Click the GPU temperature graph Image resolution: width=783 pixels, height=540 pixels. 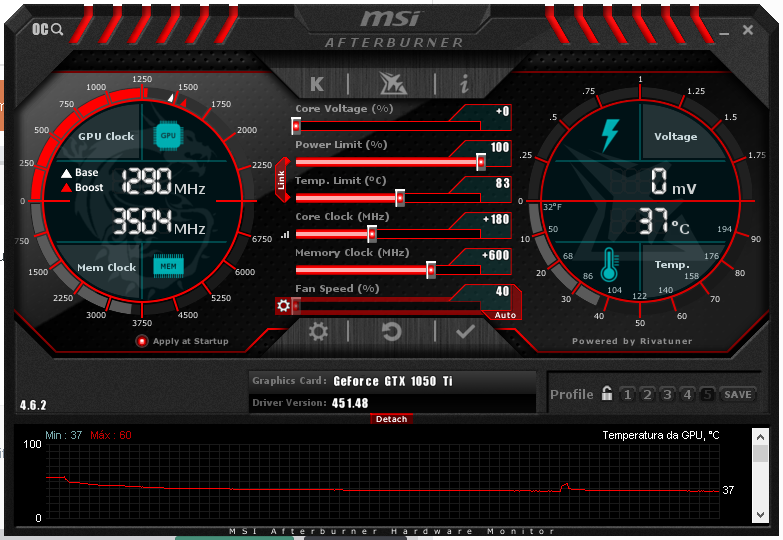pos(383,481)
